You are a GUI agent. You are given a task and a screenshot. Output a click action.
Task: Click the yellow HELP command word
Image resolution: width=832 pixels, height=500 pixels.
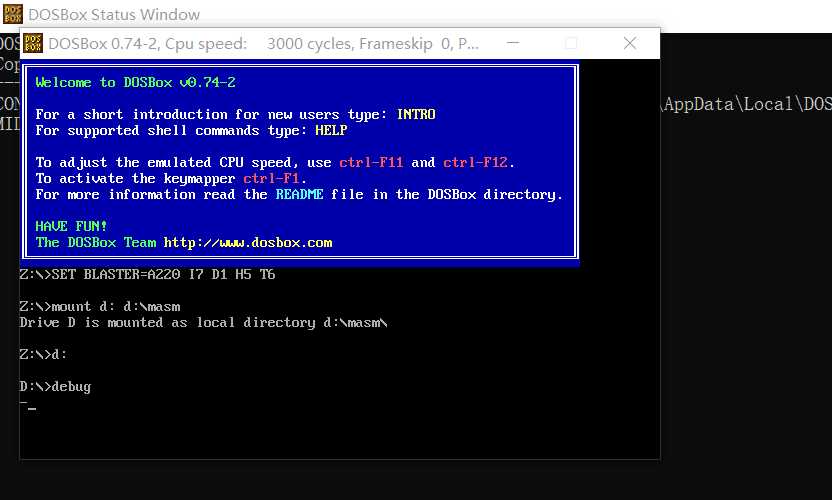pos(331,130)
